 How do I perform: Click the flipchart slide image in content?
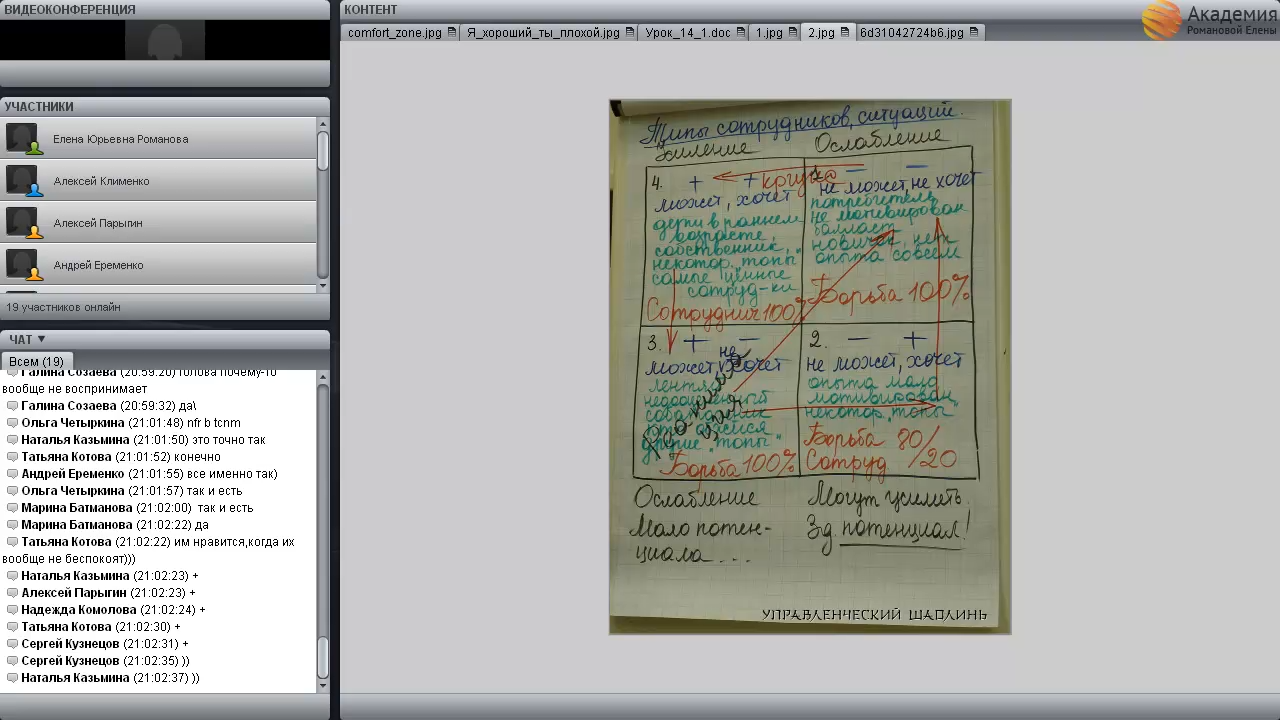(810, 366)
